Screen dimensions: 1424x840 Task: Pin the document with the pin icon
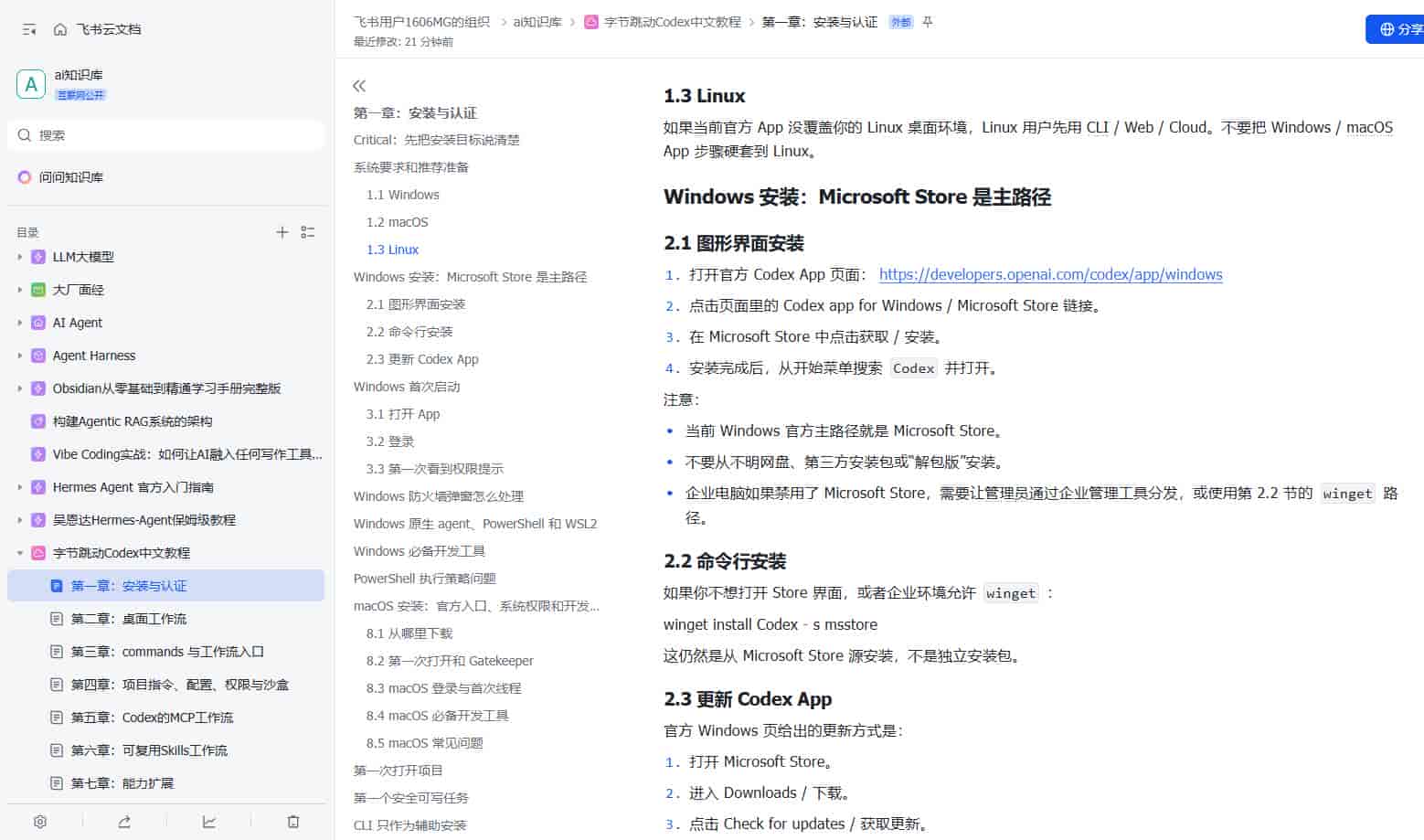[x=928, y=22]
